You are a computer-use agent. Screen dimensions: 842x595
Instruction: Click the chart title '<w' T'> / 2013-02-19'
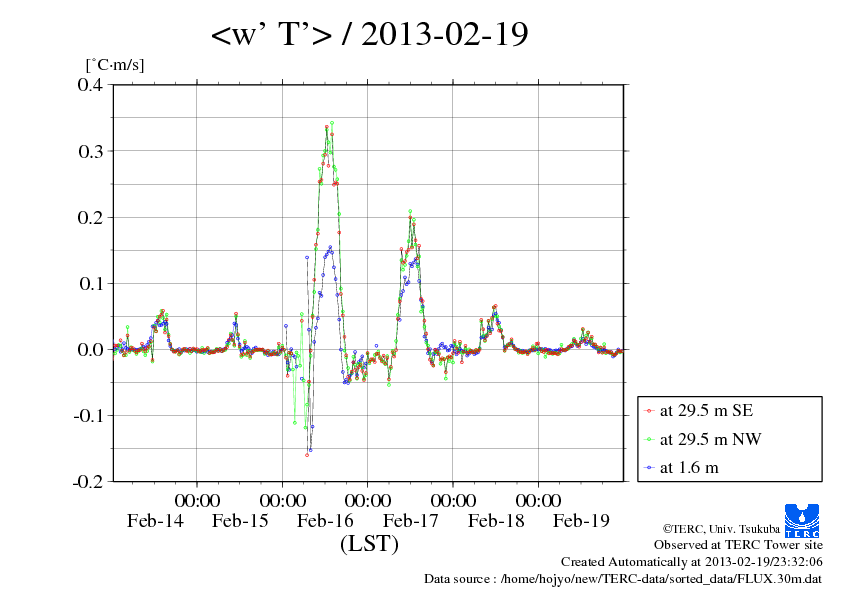click(x=369, y=34)
